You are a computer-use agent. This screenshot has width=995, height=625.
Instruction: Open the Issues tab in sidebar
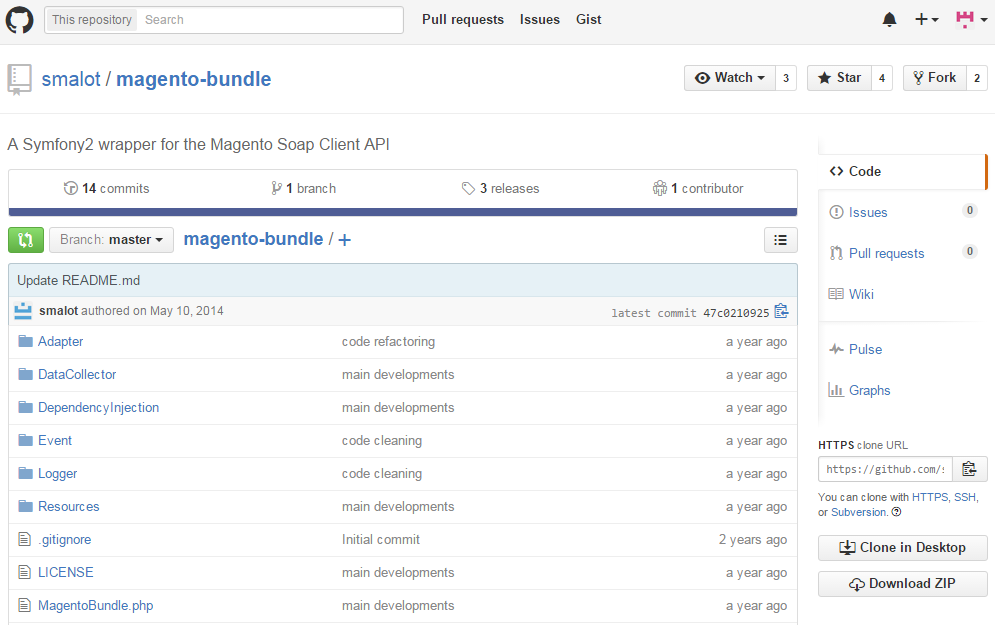pyautogui.click(x=867, y=212)
